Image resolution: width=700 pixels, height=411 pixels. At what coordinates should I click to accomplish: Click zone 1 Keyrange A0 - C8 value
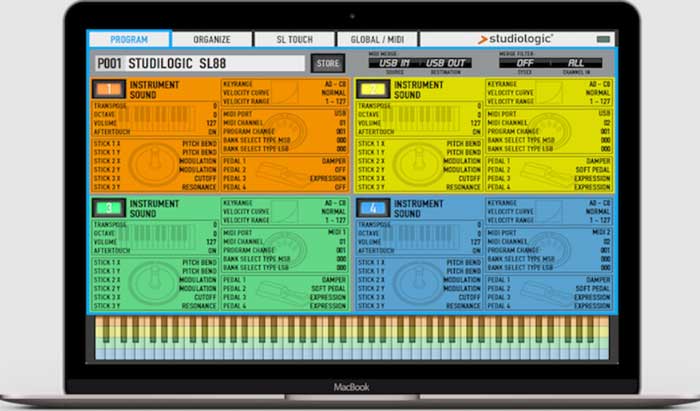coord(335,84)
